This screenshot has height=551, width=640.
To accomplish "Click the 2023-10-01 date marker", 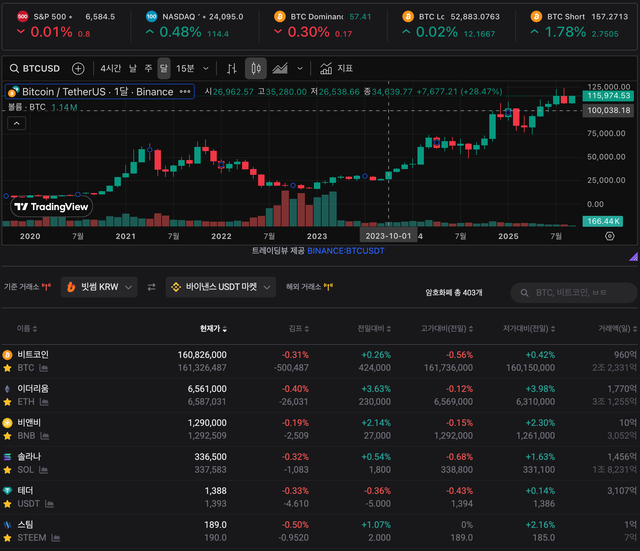I will coord(388,236).
